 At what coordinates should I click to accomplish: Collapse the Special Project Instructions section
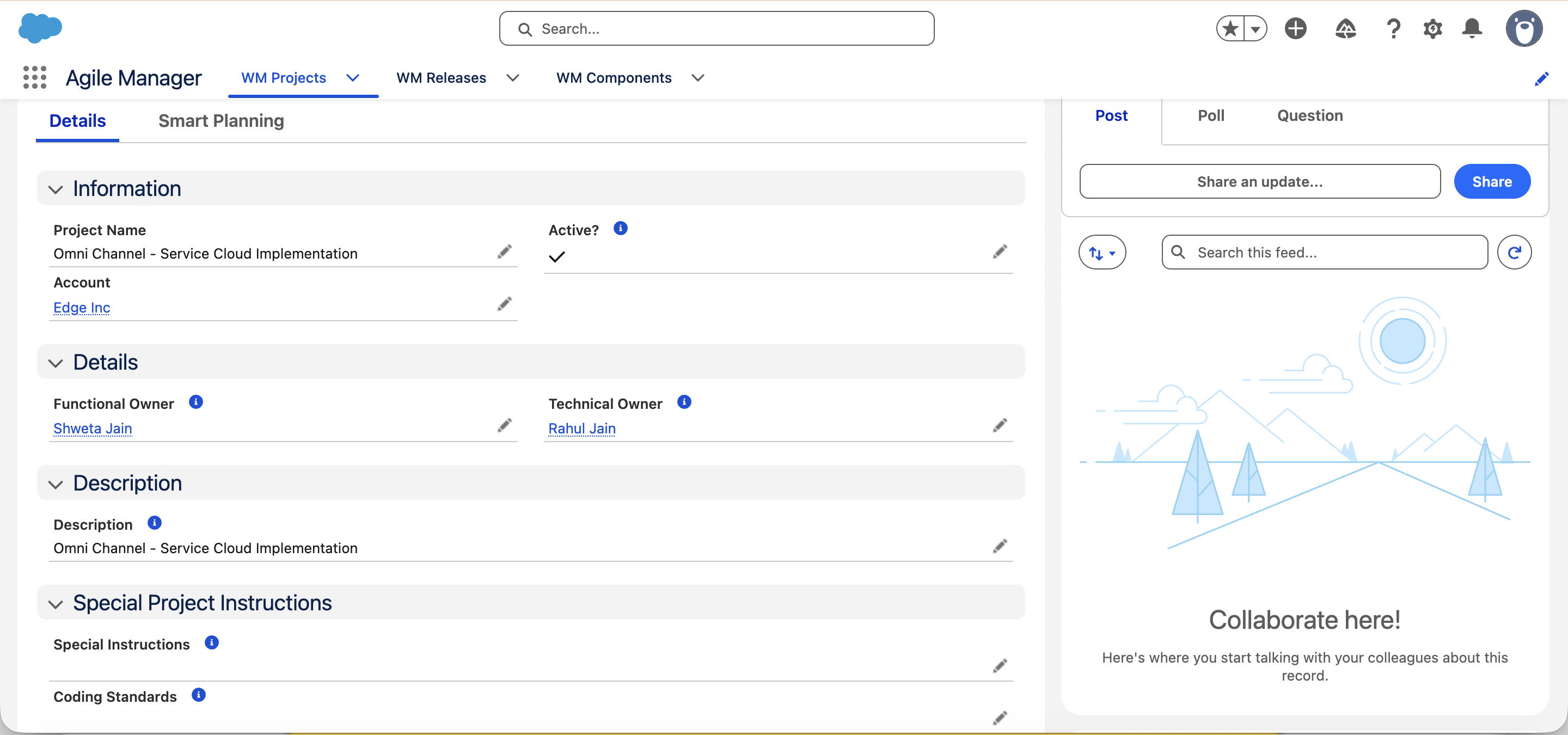click(x=56, y=604)
